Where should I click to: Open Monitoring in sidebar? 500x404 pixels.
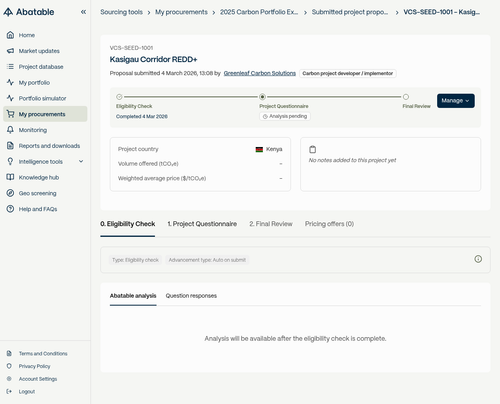point(45,130)
